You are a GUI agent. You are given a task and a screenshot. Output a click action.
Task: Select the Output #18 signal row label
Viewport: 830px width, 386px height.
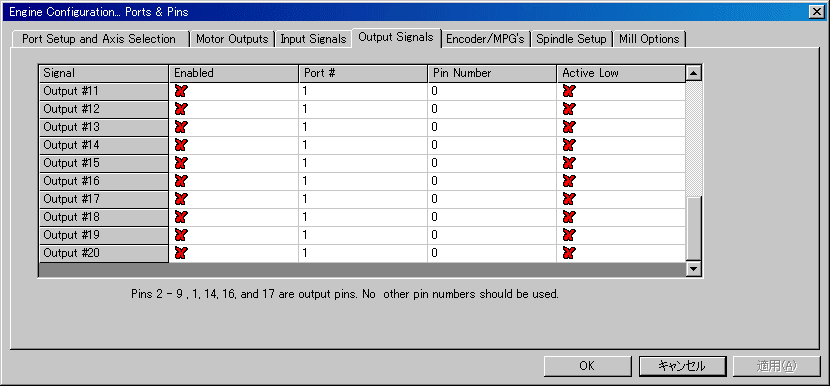click(x=104, y=217)
